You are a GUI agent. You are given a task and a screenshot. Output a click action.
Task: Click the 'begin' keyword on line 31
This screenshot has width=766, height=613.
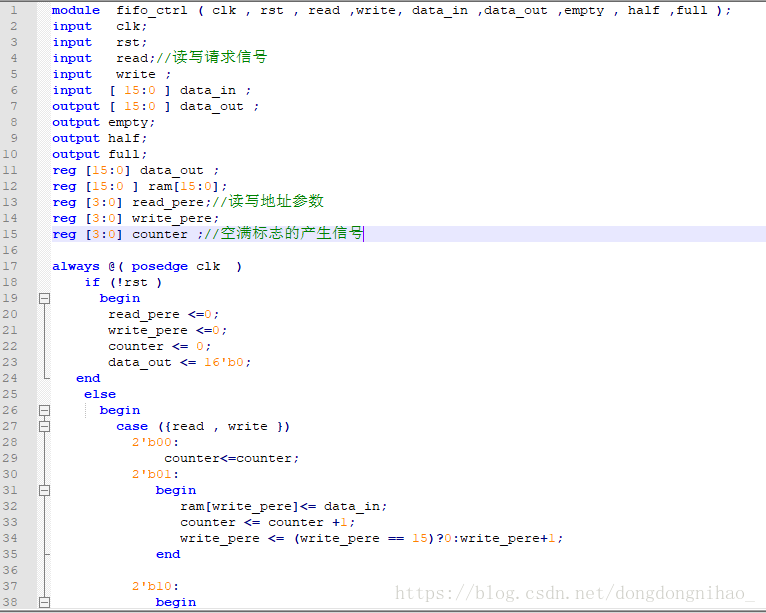(x=176, y=490)
